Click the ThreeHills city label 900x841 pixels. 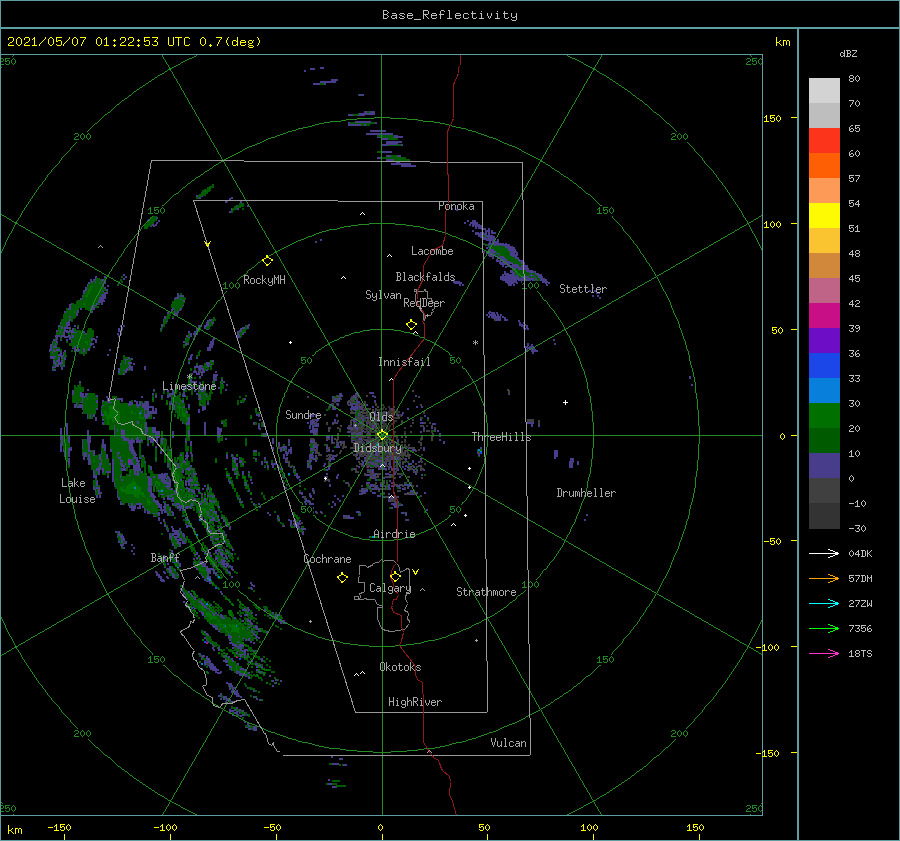coord(501,437)
